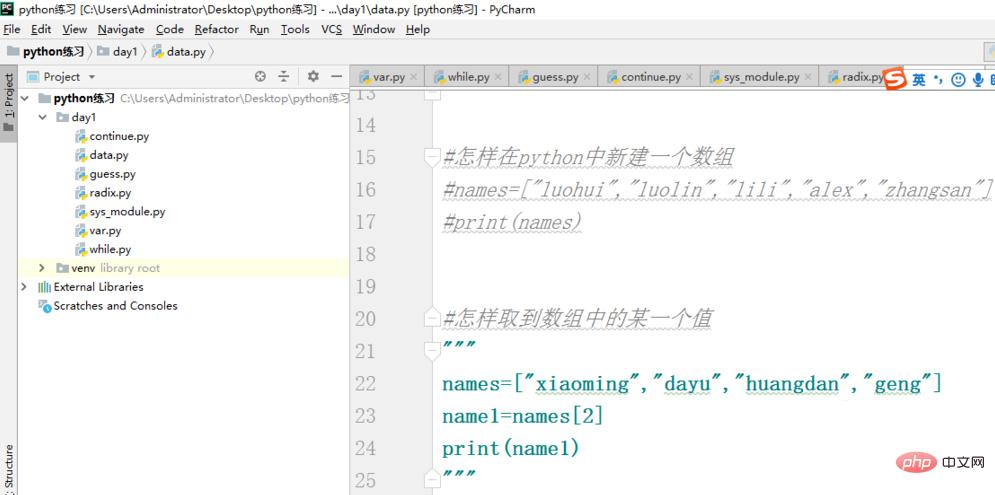Screen dimensions: 995x495
Task: Collapse the python练习 root folder
Action: click(x=25, y=98)
